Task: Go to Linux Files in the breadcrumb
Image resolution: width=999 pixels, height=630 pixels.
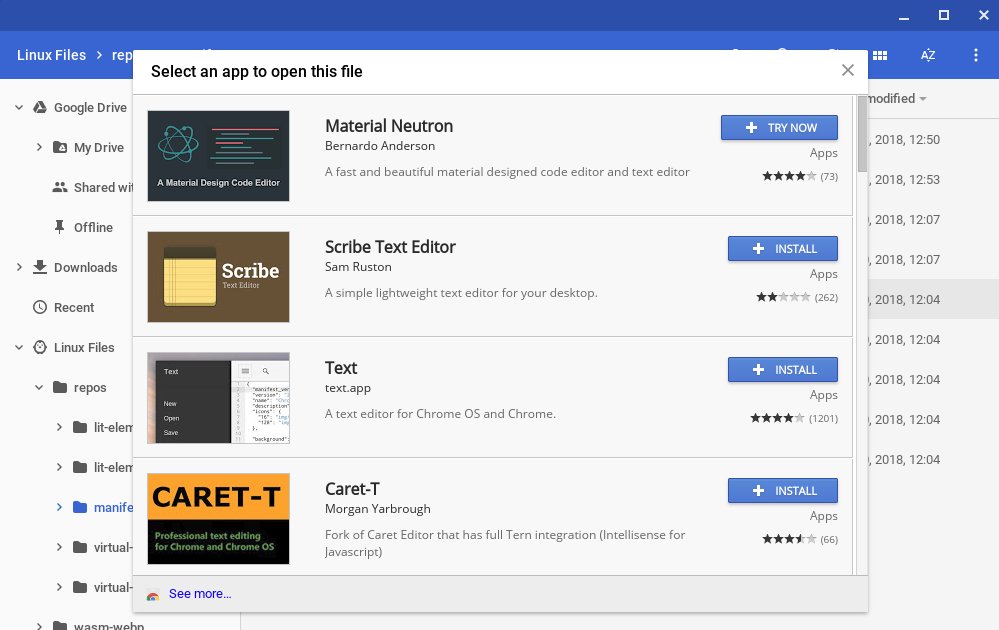Action: (x=51, y=55)
